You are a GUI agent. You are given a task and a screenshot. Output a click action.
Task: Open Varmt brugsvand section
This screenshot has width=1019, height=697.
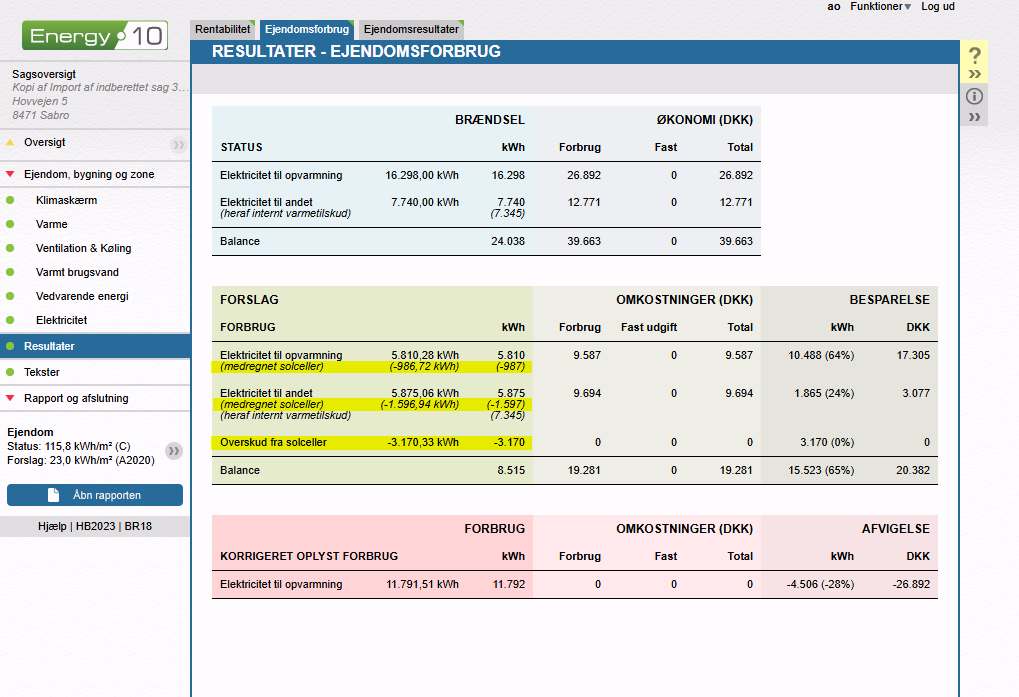pyautogui.click(x=77, y=272)
